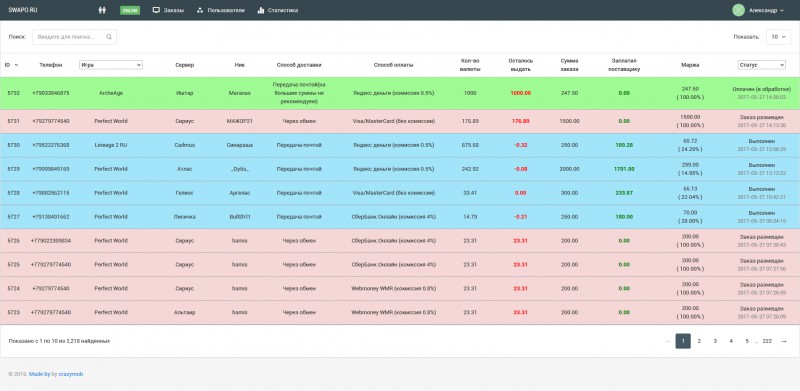Screen dimensions: 800x391
Task: Focus the Поиск search field
Action: click(x=74, y=37)
